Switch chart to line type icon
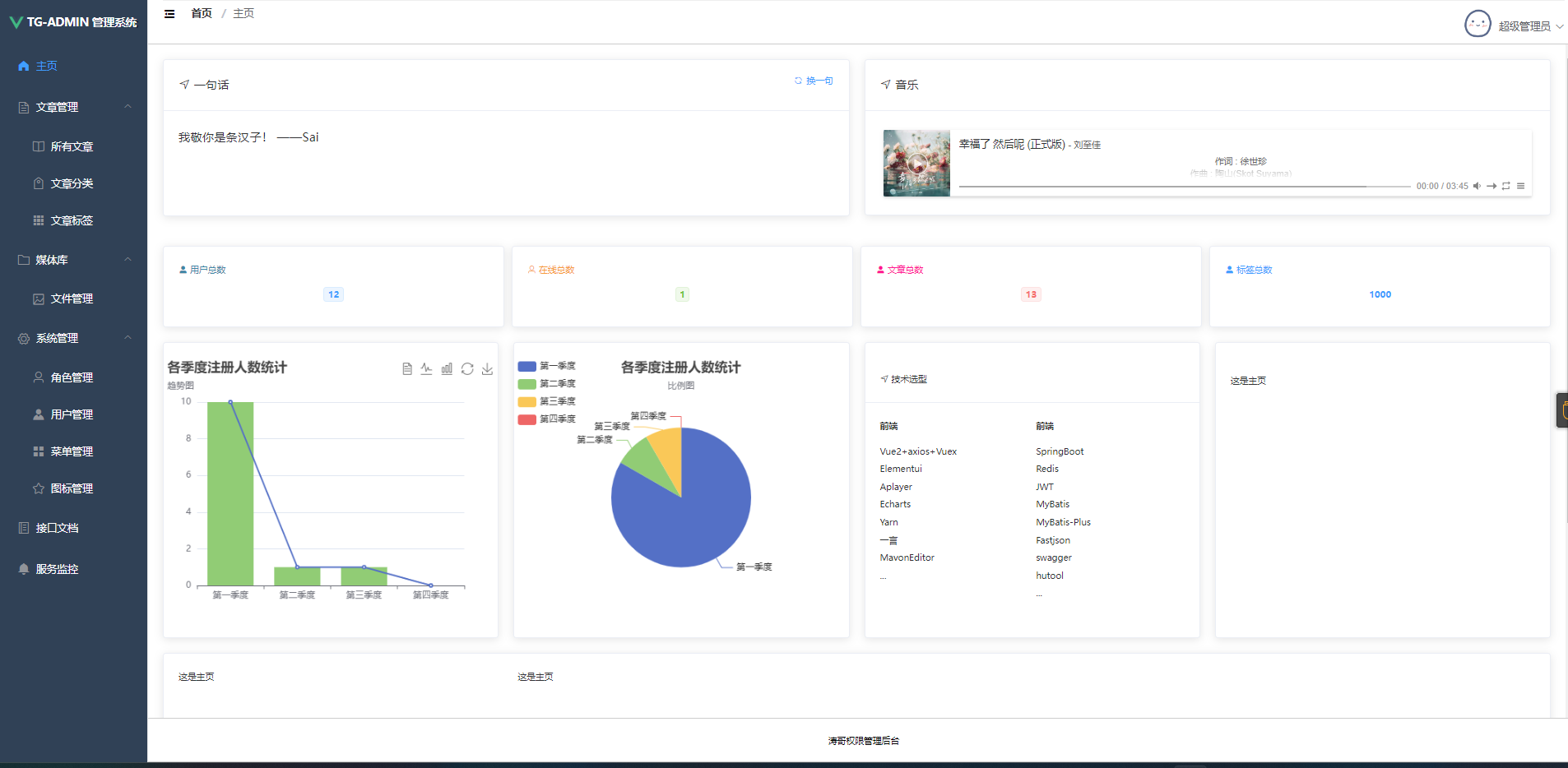Image resolution: width=1568 pixels, height=768 pixels. (x=426, y=369)
